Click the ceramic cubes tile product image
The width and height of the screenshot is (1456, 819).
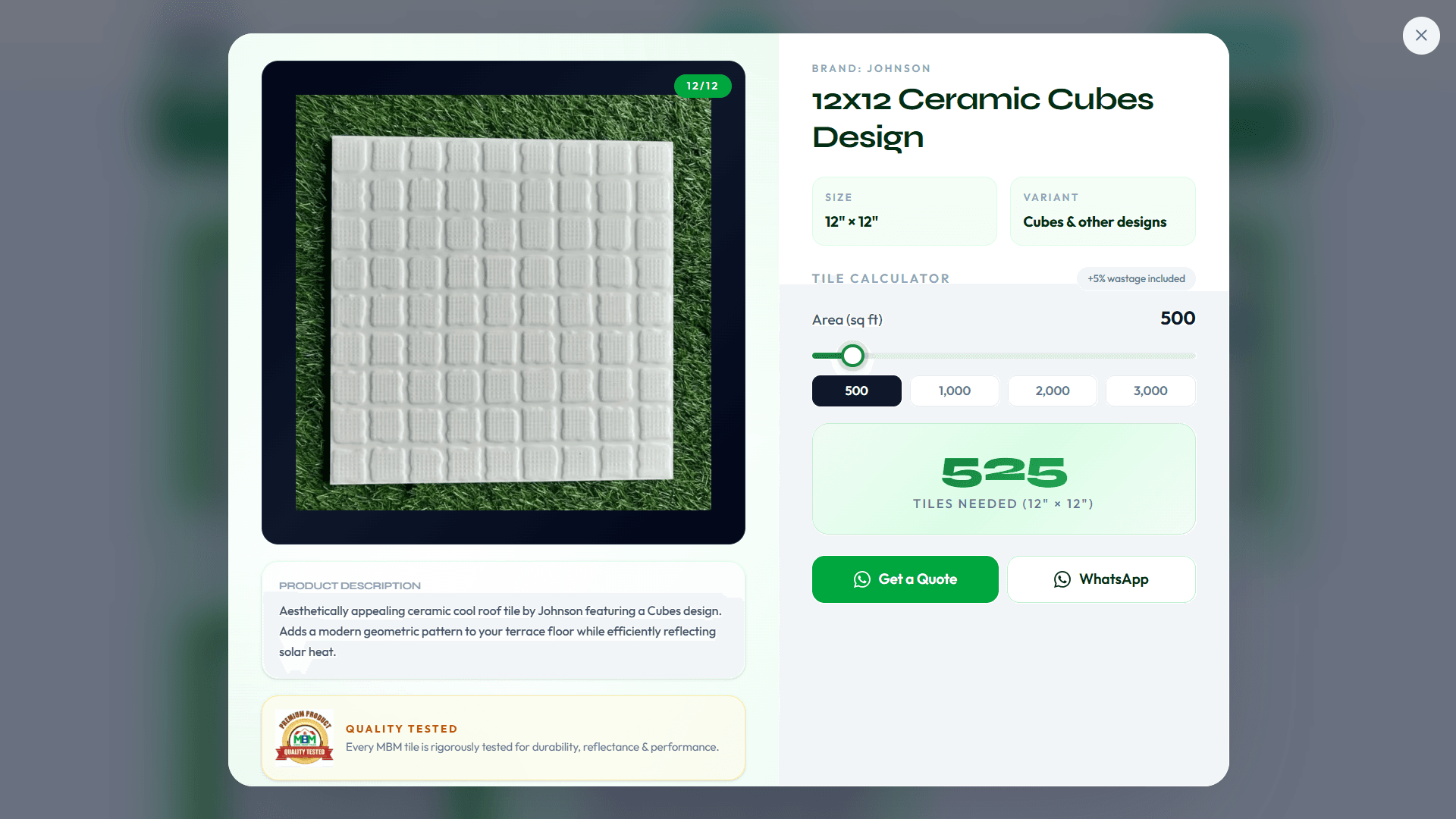[504, 303]
